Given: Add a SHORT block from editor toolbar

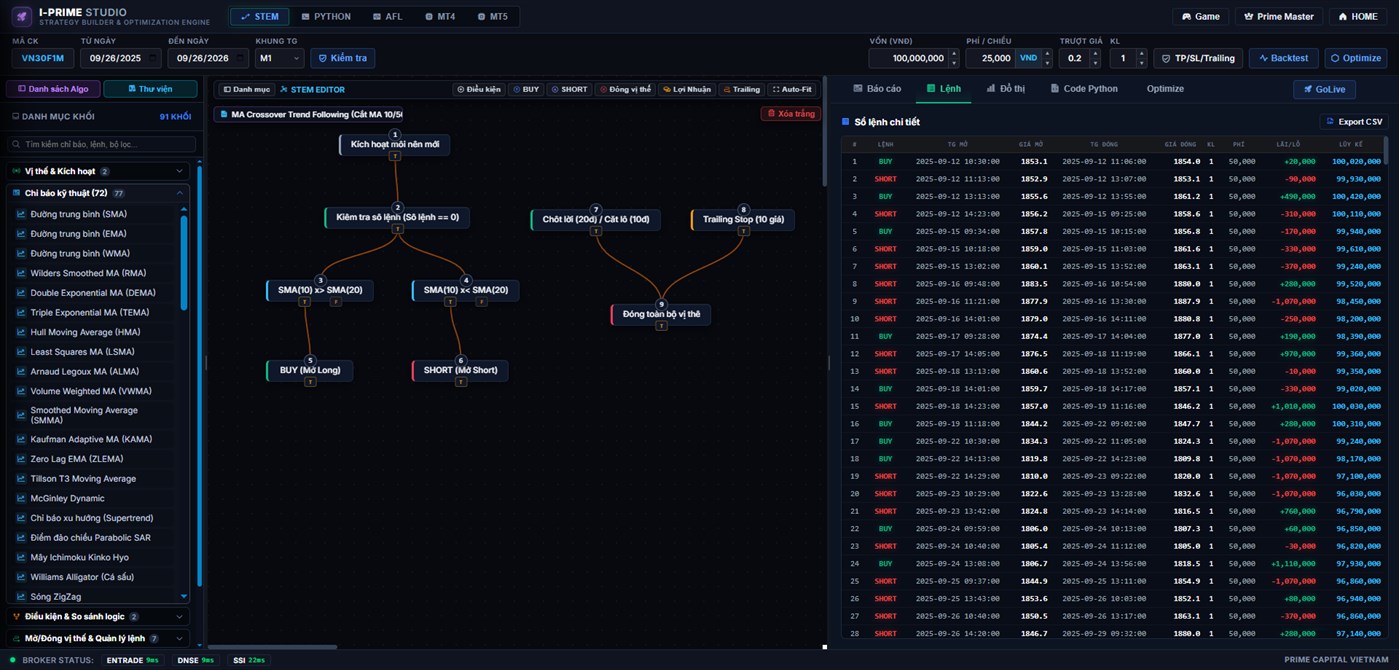Looking at the screenshot, I should click(570, 90).
